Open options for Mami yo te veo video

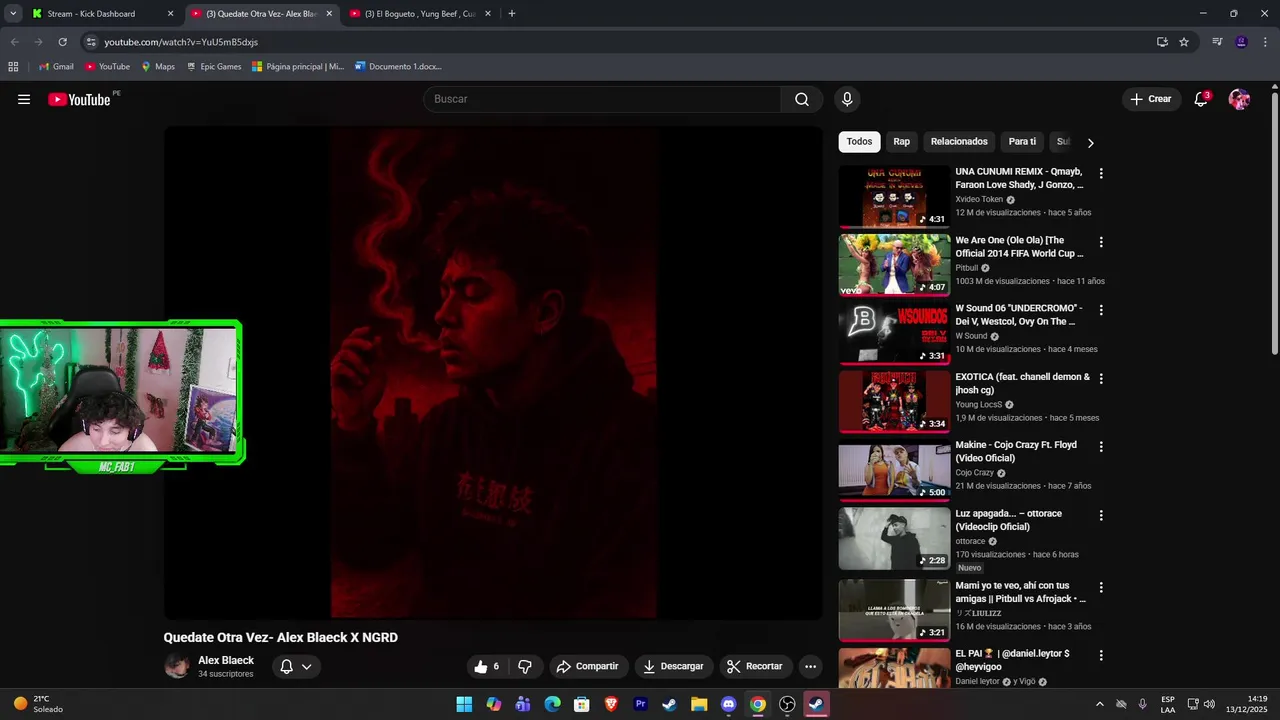(x=1101, y=587)
